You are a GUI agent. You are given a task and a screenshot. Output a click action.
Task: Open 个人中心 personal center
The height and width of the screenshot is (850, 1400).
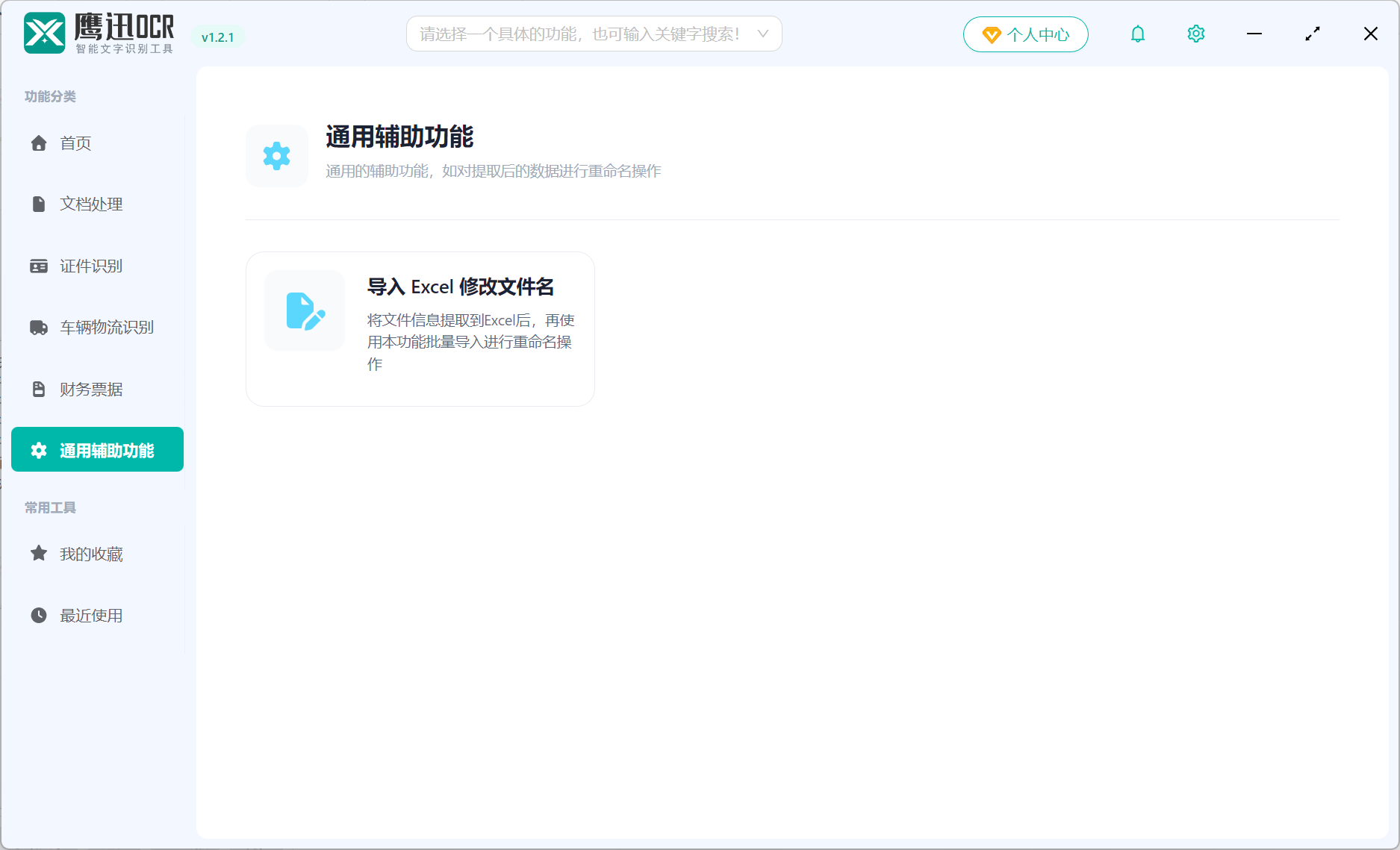click(x=1025, y=34)
